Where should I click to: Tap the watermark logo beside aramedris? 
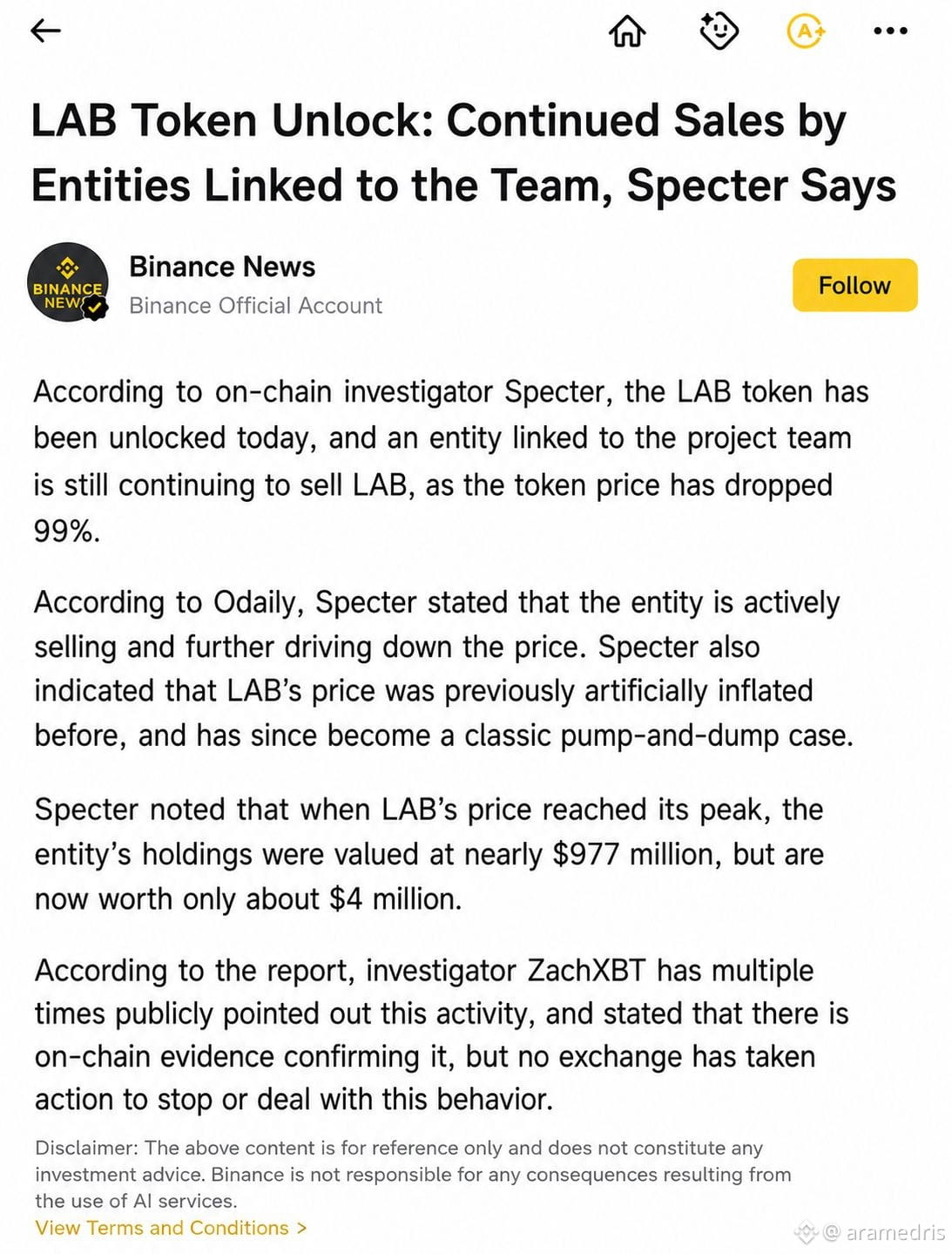click(x=807, y=1232)
